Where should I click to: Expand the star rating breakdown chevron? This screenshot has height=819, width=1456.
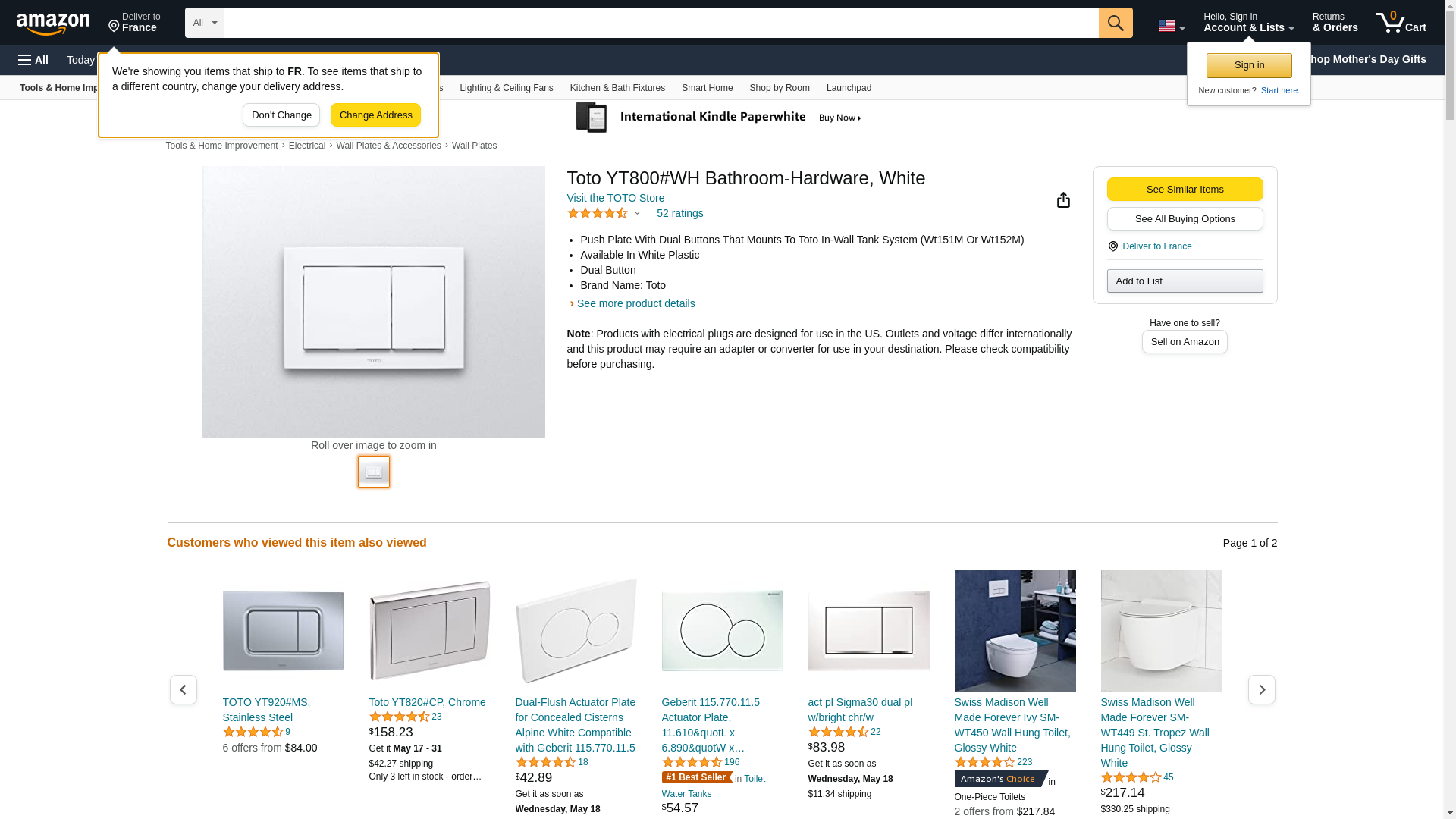click(637, 213)
